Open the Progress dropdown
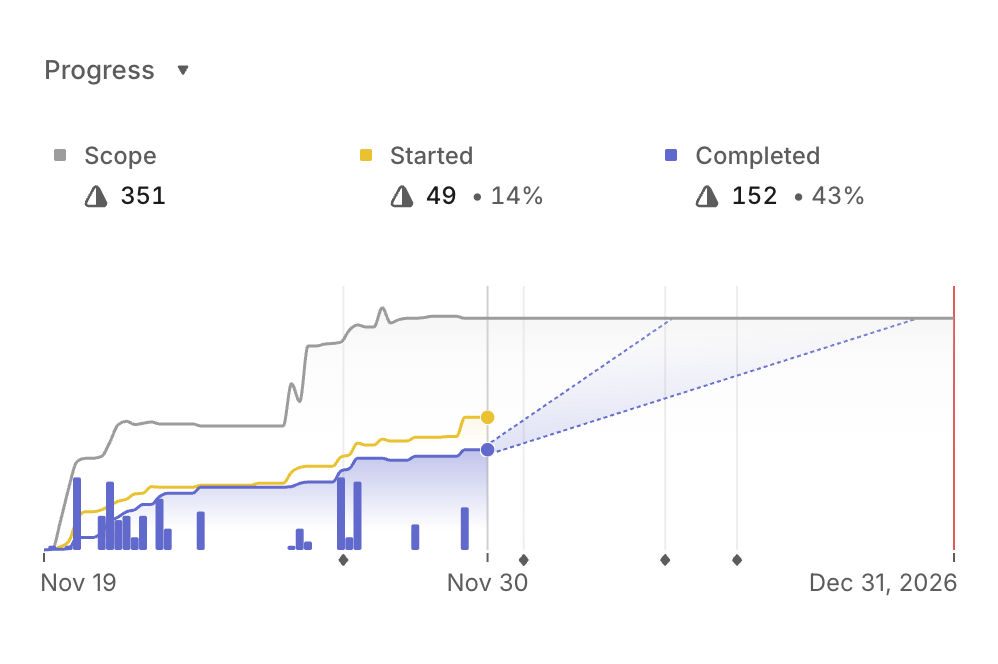The width and height of the screenshot is (998, 664). pos(99,70)
